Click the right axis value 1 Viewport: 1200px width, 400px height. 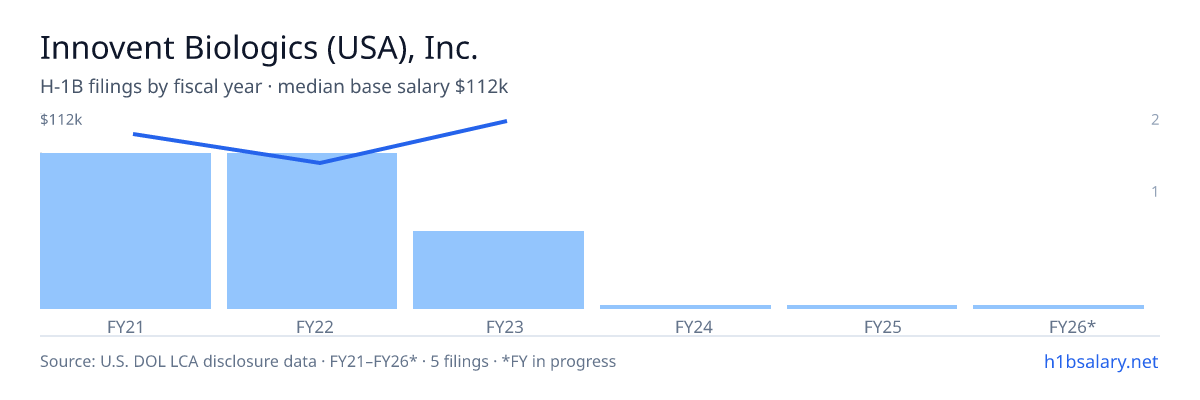pos(1155,191)
